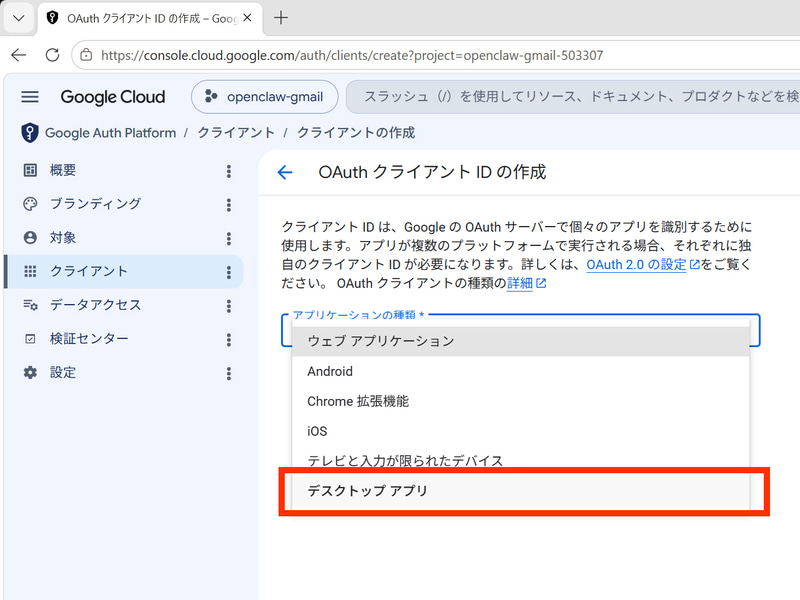Click the 概要 dashboard icon in the sidebar
This screenshot has width=800, height=600.
30,170
